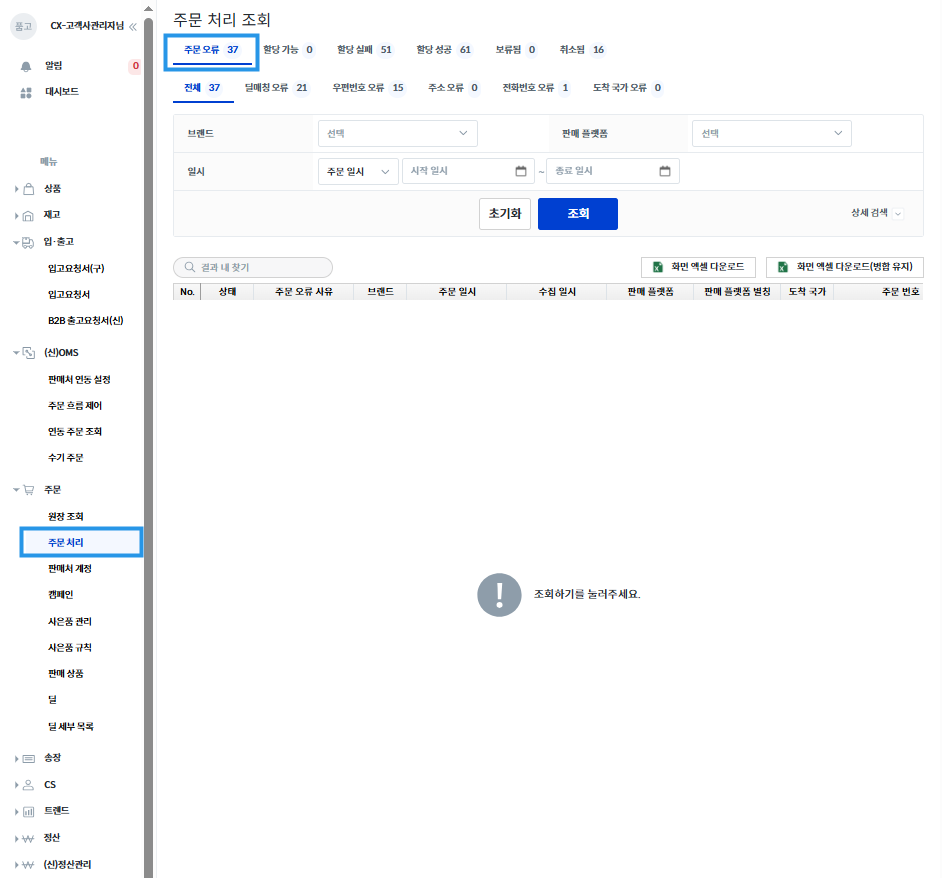Click the 송장 invoice icon

[28, 759]
